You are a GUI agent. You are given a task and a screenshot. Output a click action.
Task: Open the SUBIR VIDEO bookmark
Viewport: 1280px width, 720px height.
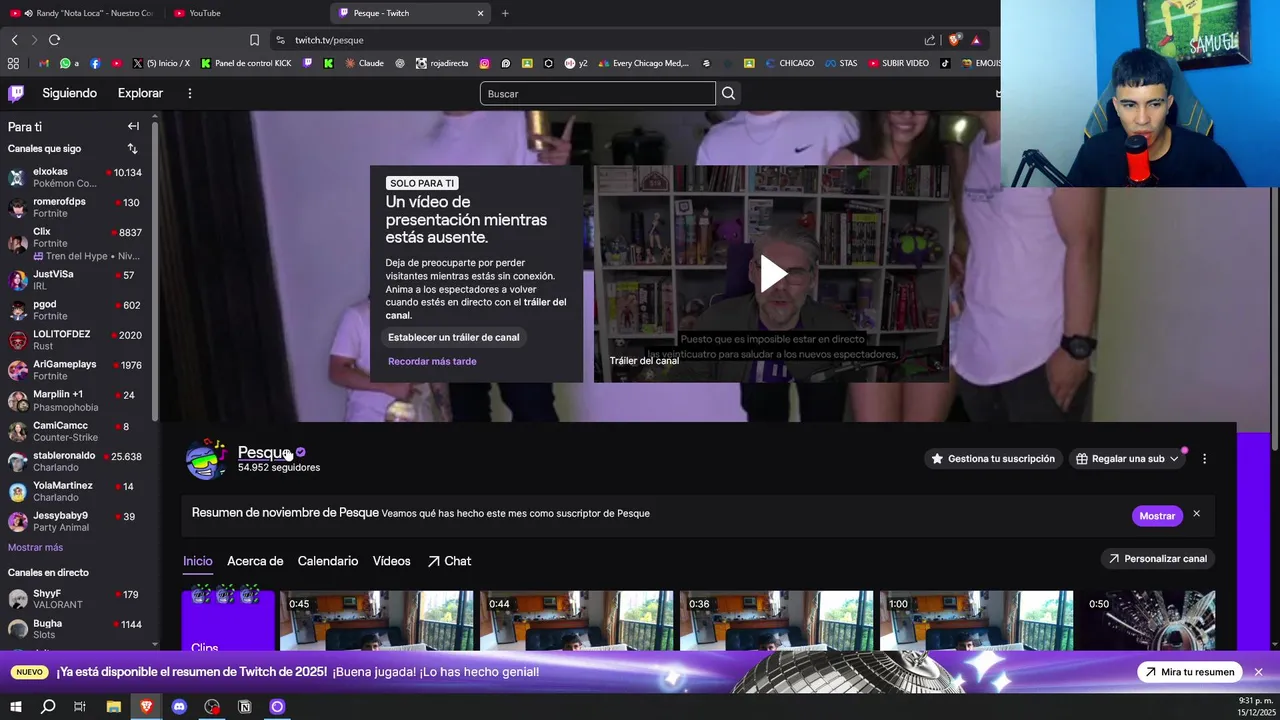tap(898, 63)
